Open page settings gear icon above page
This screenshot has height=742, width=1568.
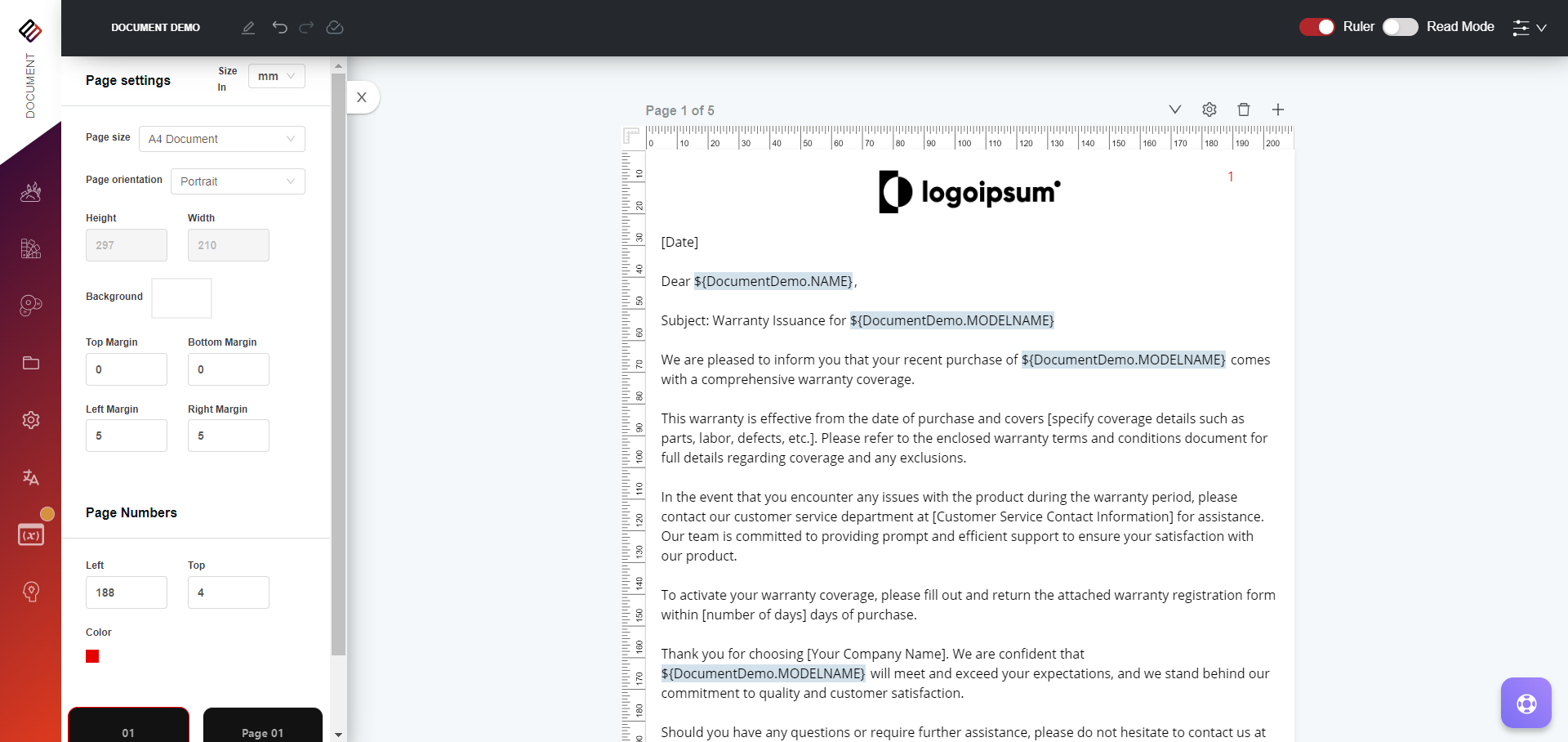tap(1209, 110)
